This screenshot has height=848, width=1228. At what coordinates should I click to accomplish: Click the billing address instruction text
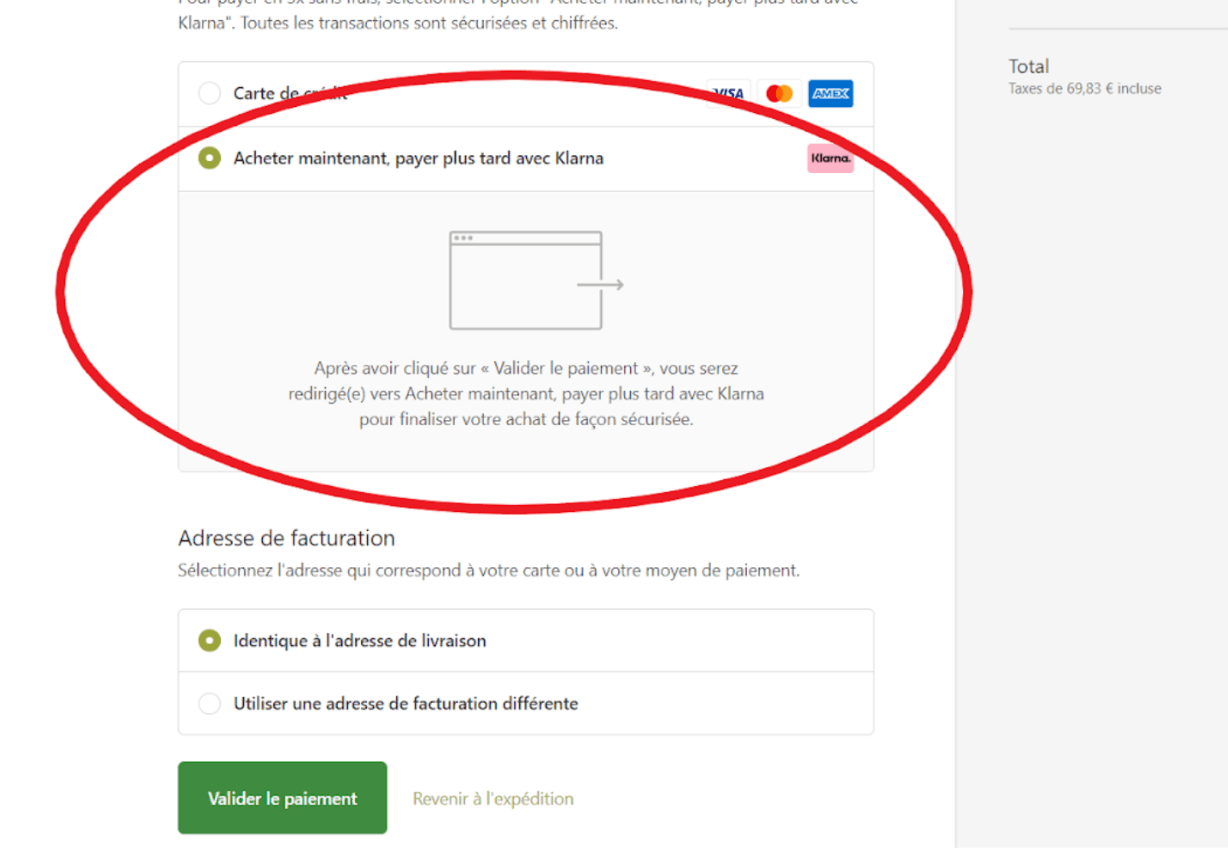tap(488, 571)
